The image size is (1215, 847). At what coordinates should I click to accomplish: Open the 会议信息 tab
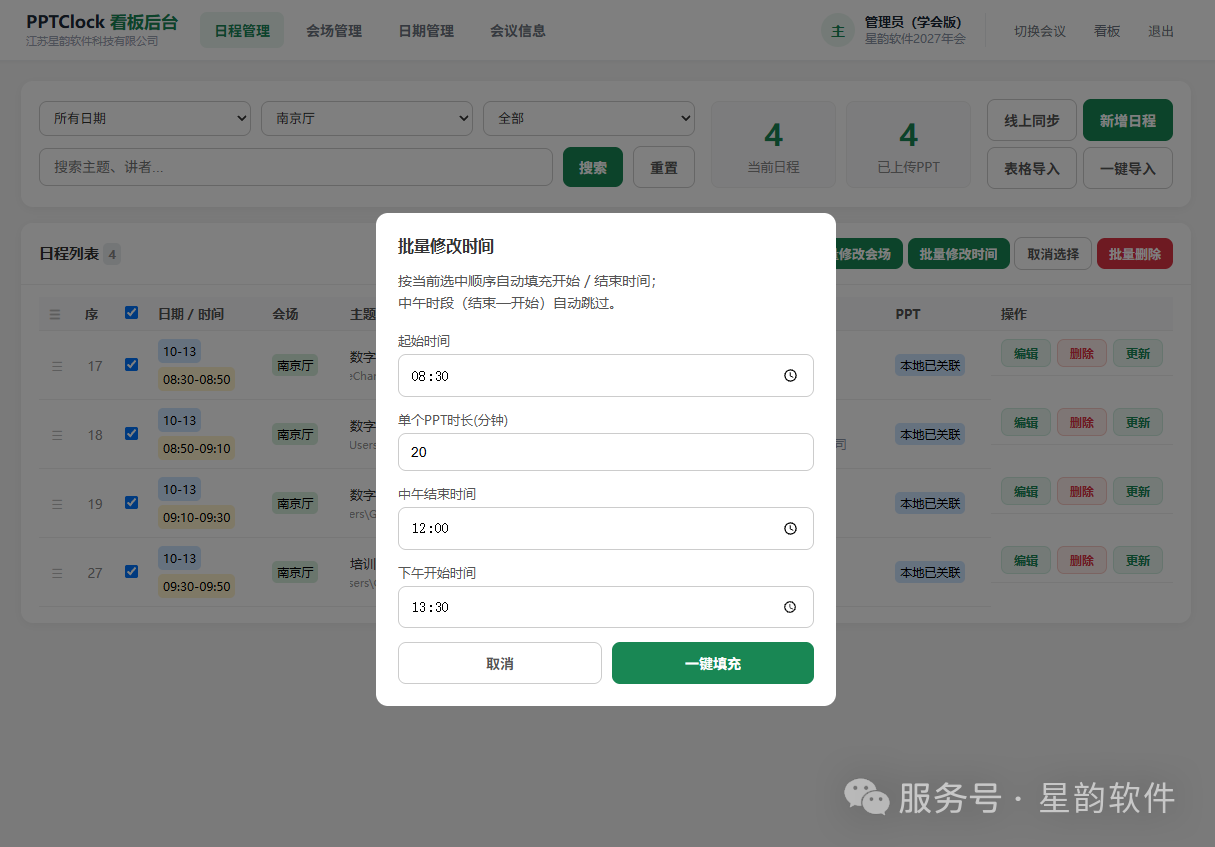click(518, 31)
